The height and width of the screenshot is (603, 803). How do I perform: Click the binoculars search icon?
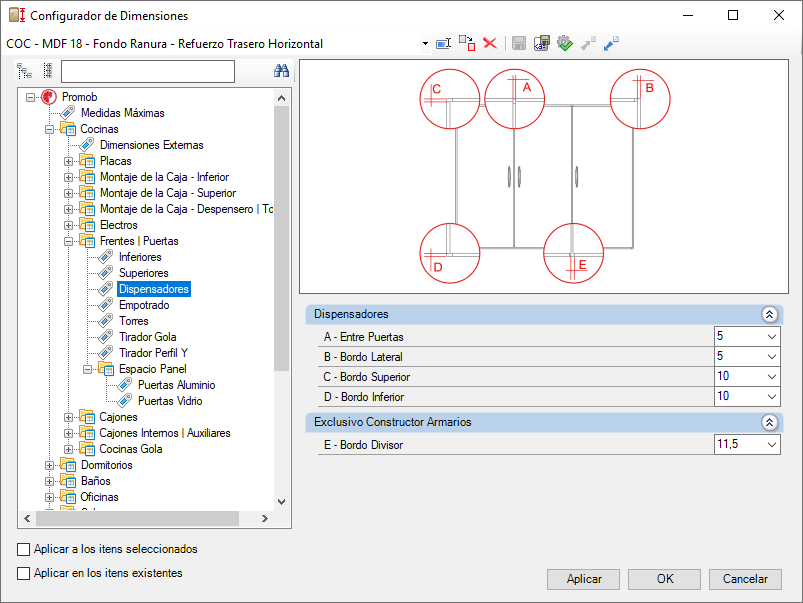pyautogui.click(x=281, y=71)
